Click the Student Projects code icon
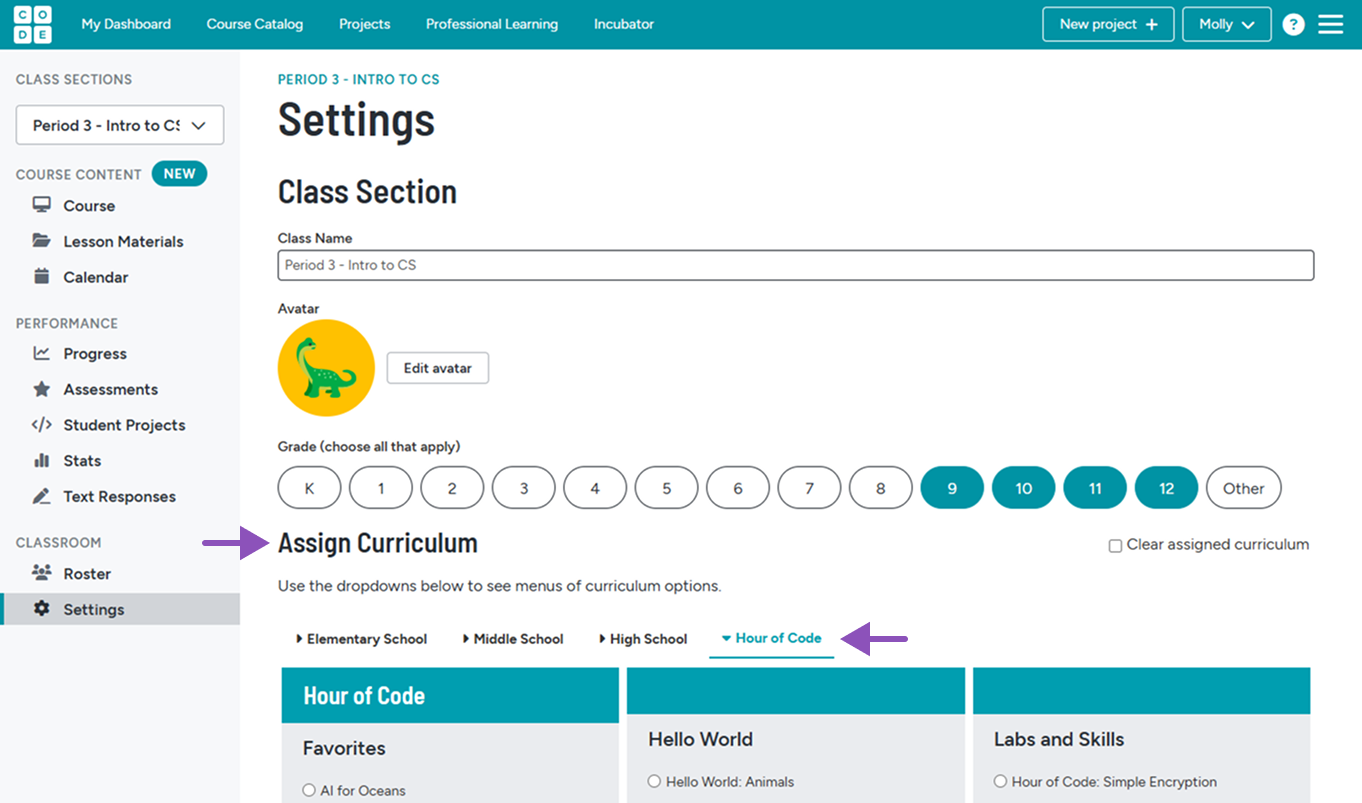This screenshot has height=803, width=1362. click(x=41, y=425)
